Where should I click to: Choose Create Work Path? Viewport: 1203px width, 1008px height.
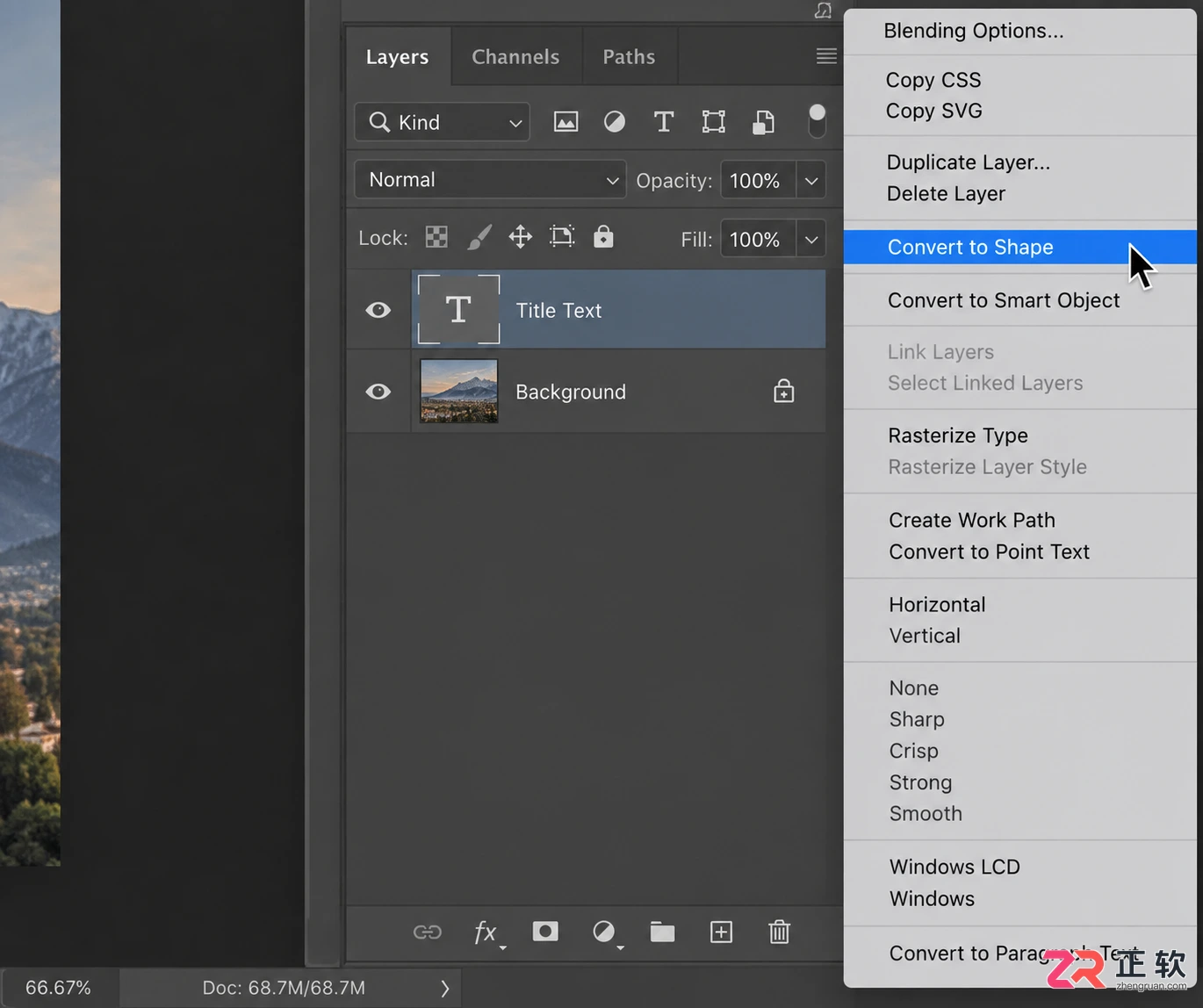pyautogui.click(x=1020, y=520)
